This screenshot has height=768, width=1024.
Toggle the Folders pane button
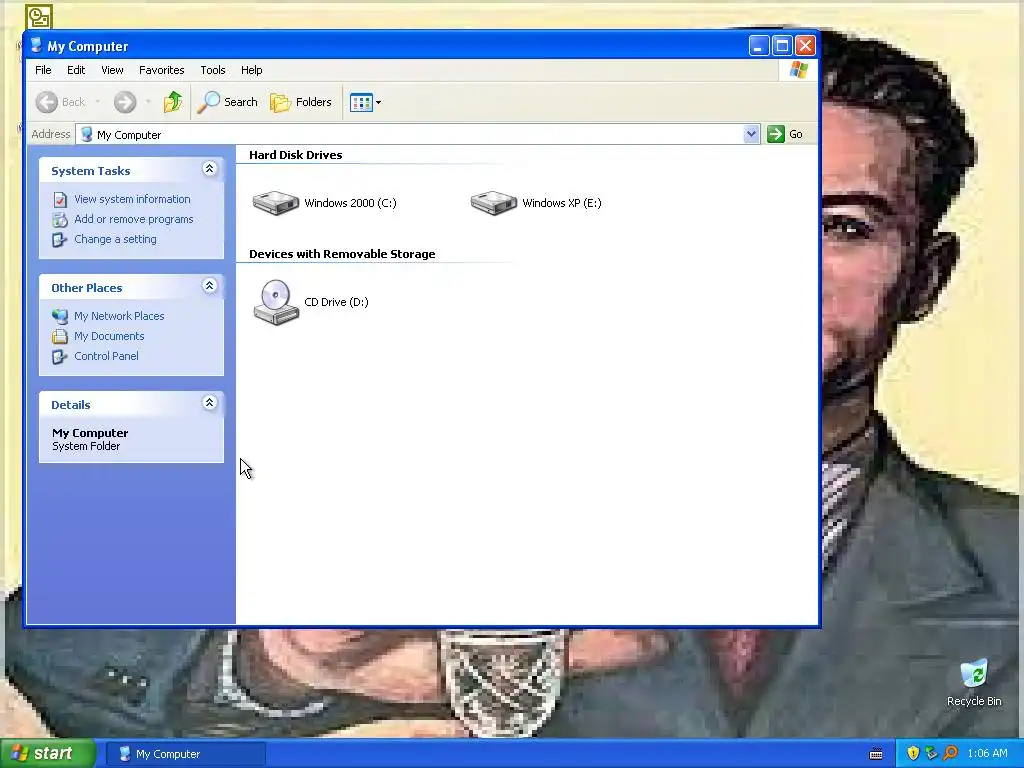pyautogui.click(x=301, y=102)
